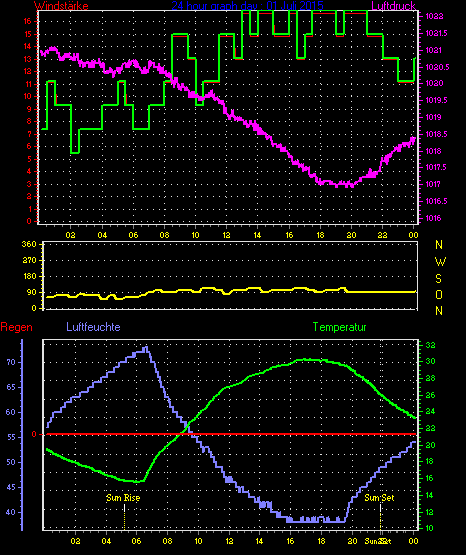Click green temperature axis value 32

pyautogui.click(x=430, y=345)
